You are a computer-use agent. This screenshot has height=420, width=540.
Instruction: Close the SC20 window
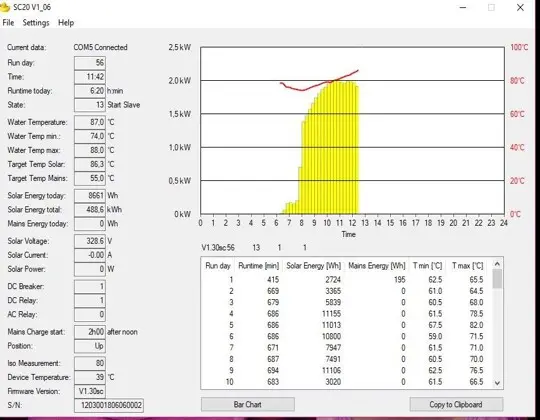click(x=520, y=8)
